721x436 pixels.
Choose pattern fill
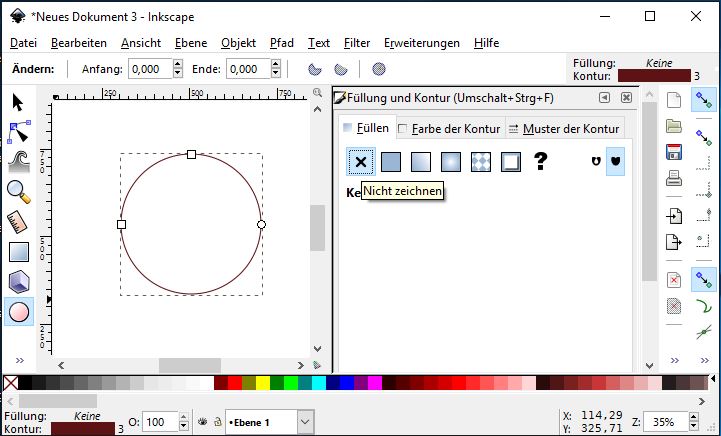pos(481,162)
